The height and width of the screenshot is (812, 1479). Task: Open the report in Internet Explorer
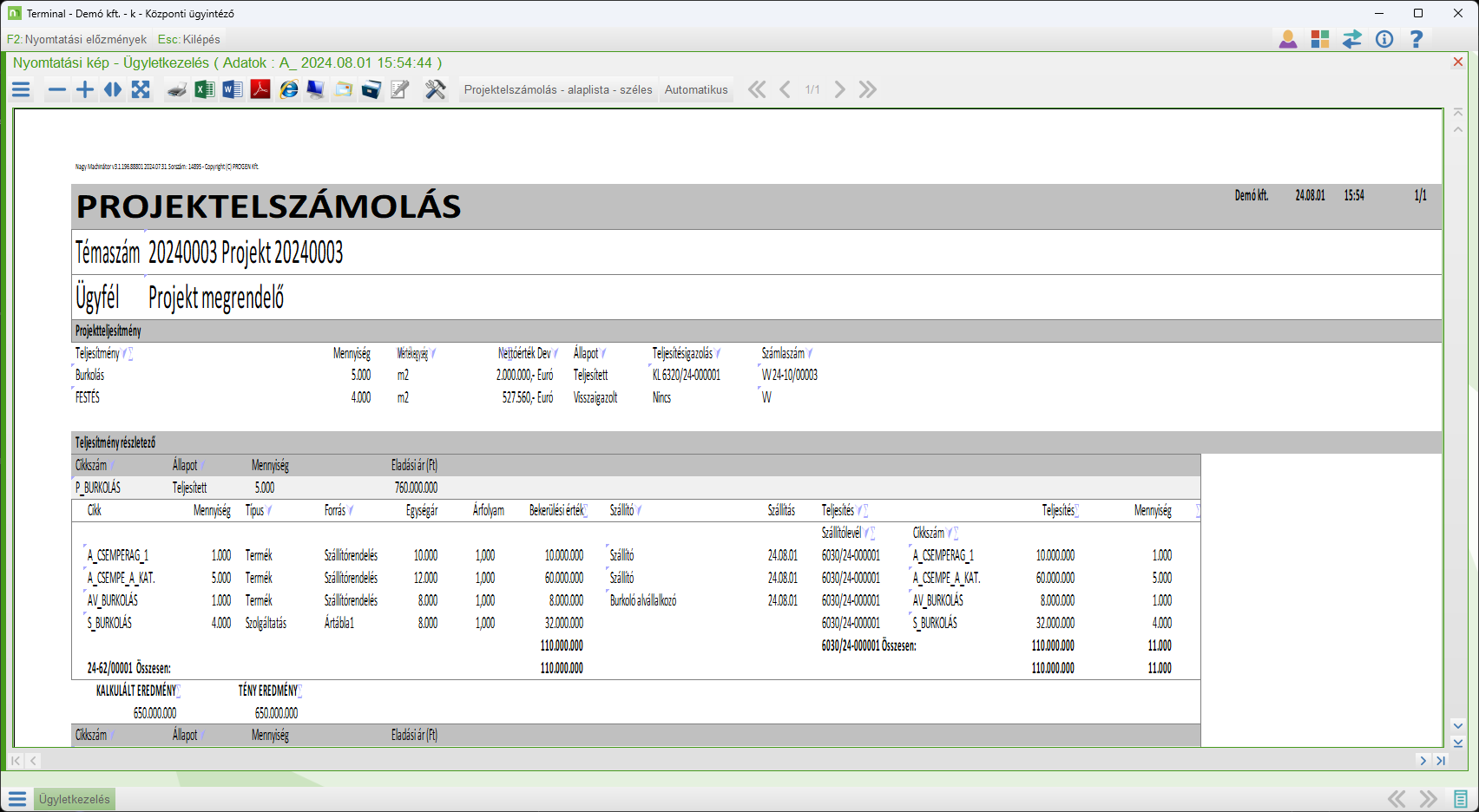click(288, 89)
